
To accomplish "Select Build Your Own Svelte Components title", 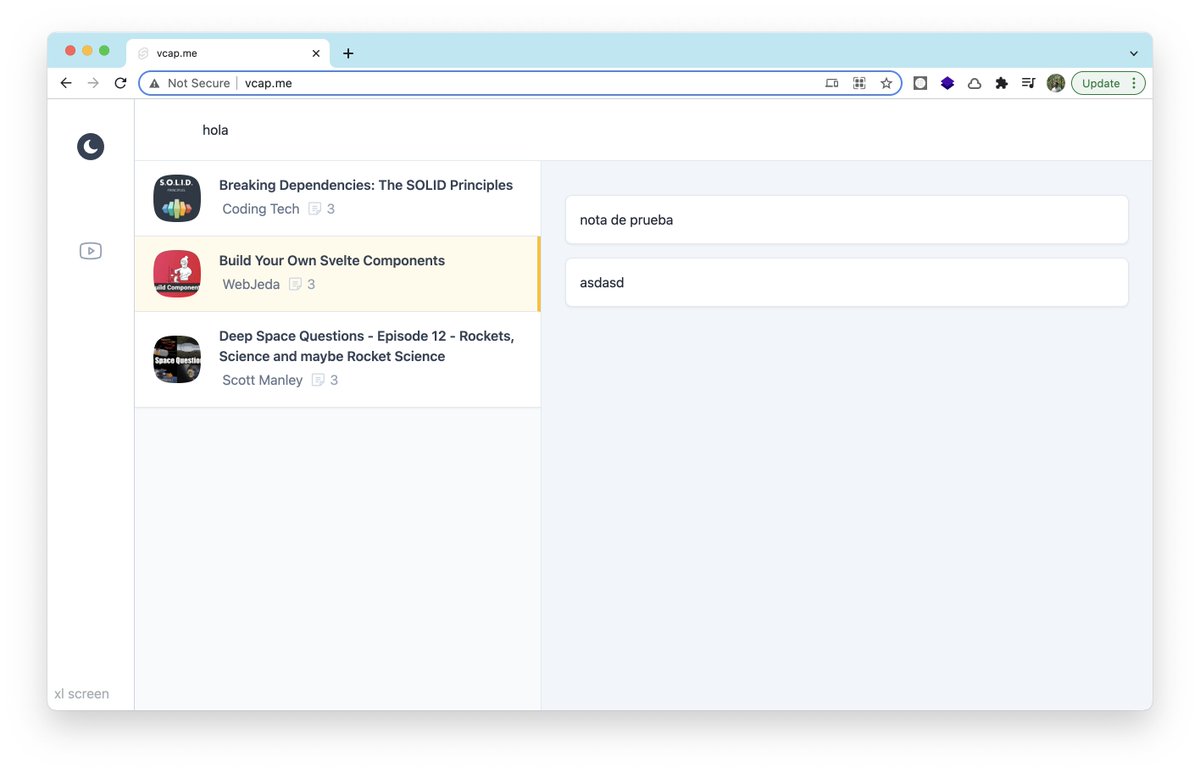I will 332,261.
